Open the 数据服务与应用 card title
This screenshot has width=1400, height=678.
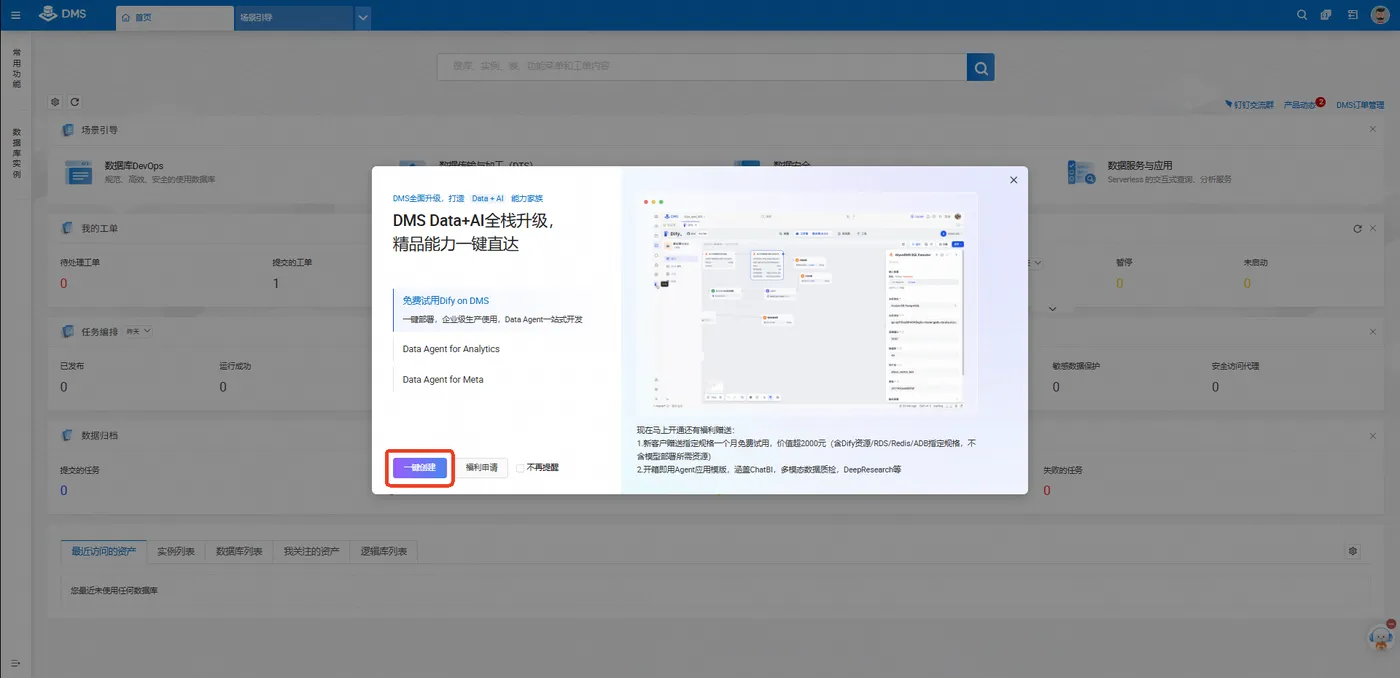tap(1140, 166)
